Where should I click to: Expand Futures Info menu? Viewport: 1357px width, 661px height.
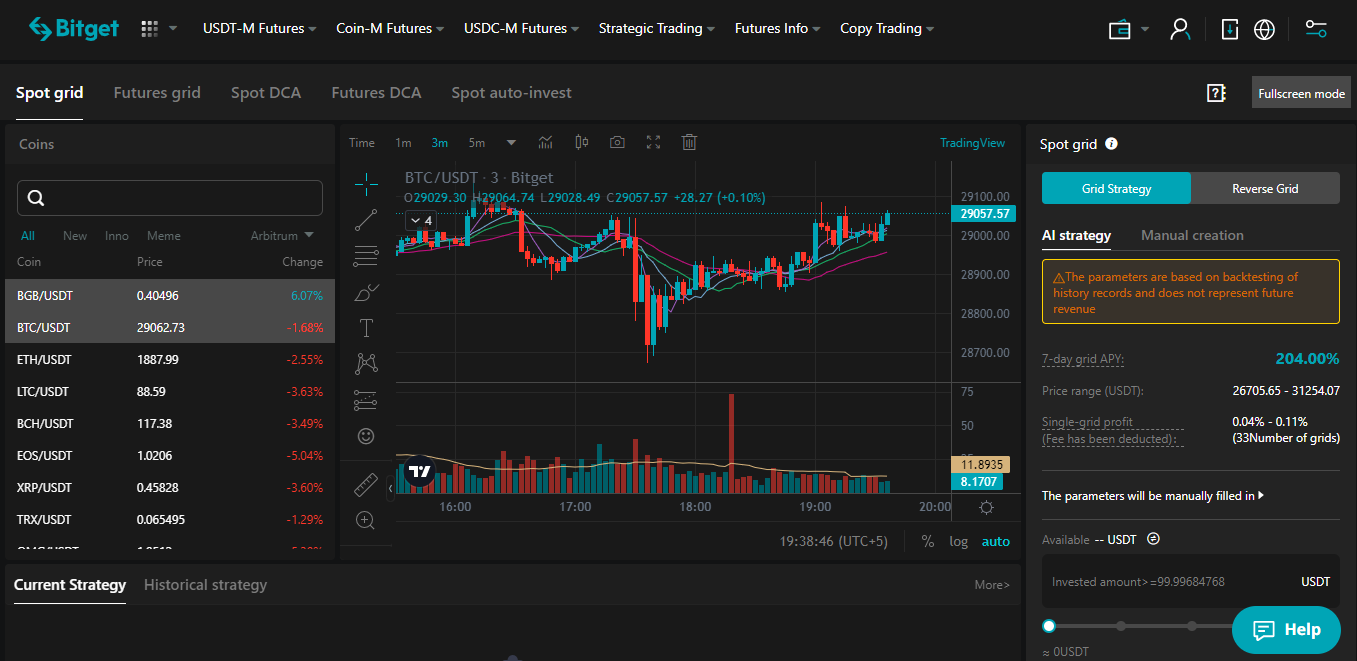click(x=778, y=28)
